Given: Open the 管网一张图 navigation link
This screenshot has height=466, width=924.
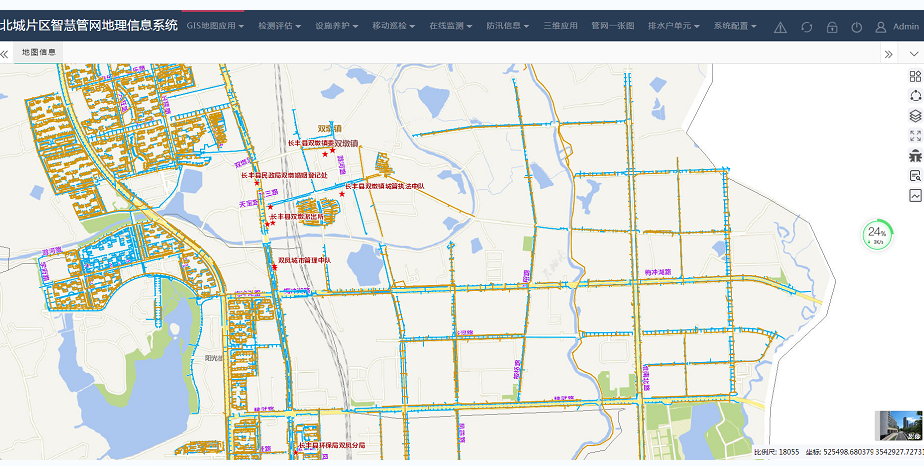Looking at the screenshot, I should [612, 26].
